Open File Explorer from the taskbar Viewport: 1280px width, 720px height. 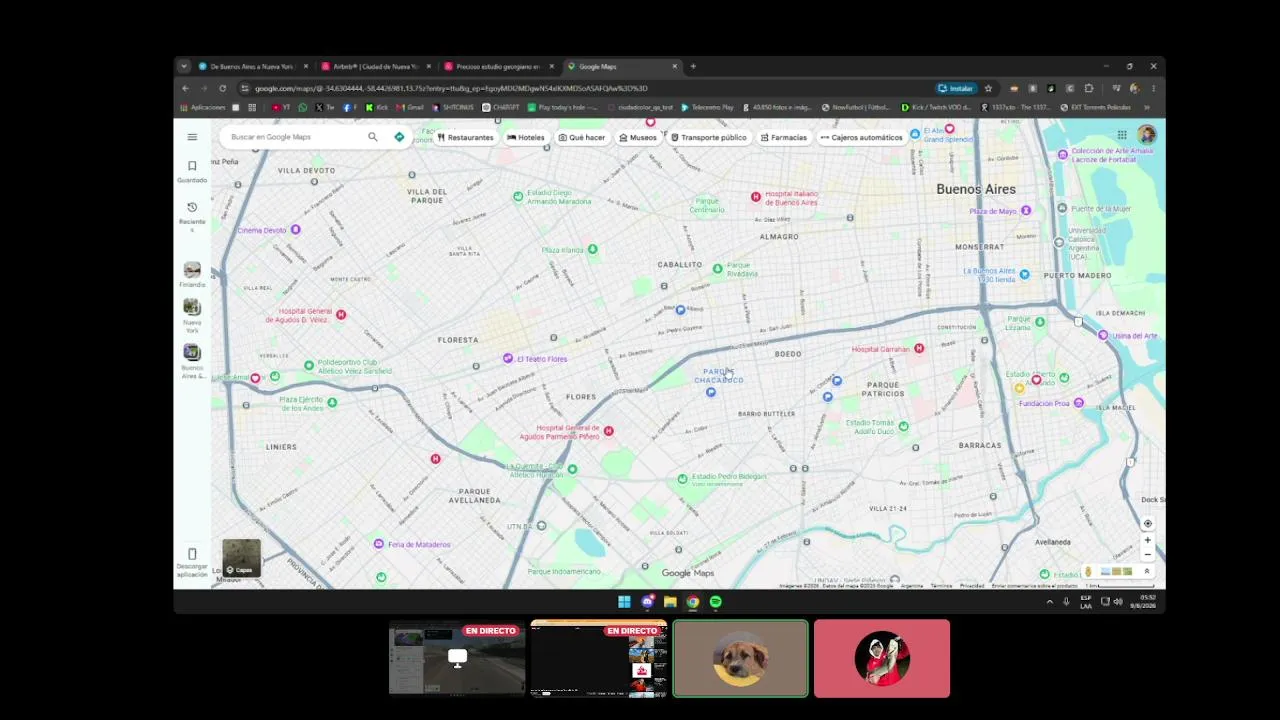(670, 602)
